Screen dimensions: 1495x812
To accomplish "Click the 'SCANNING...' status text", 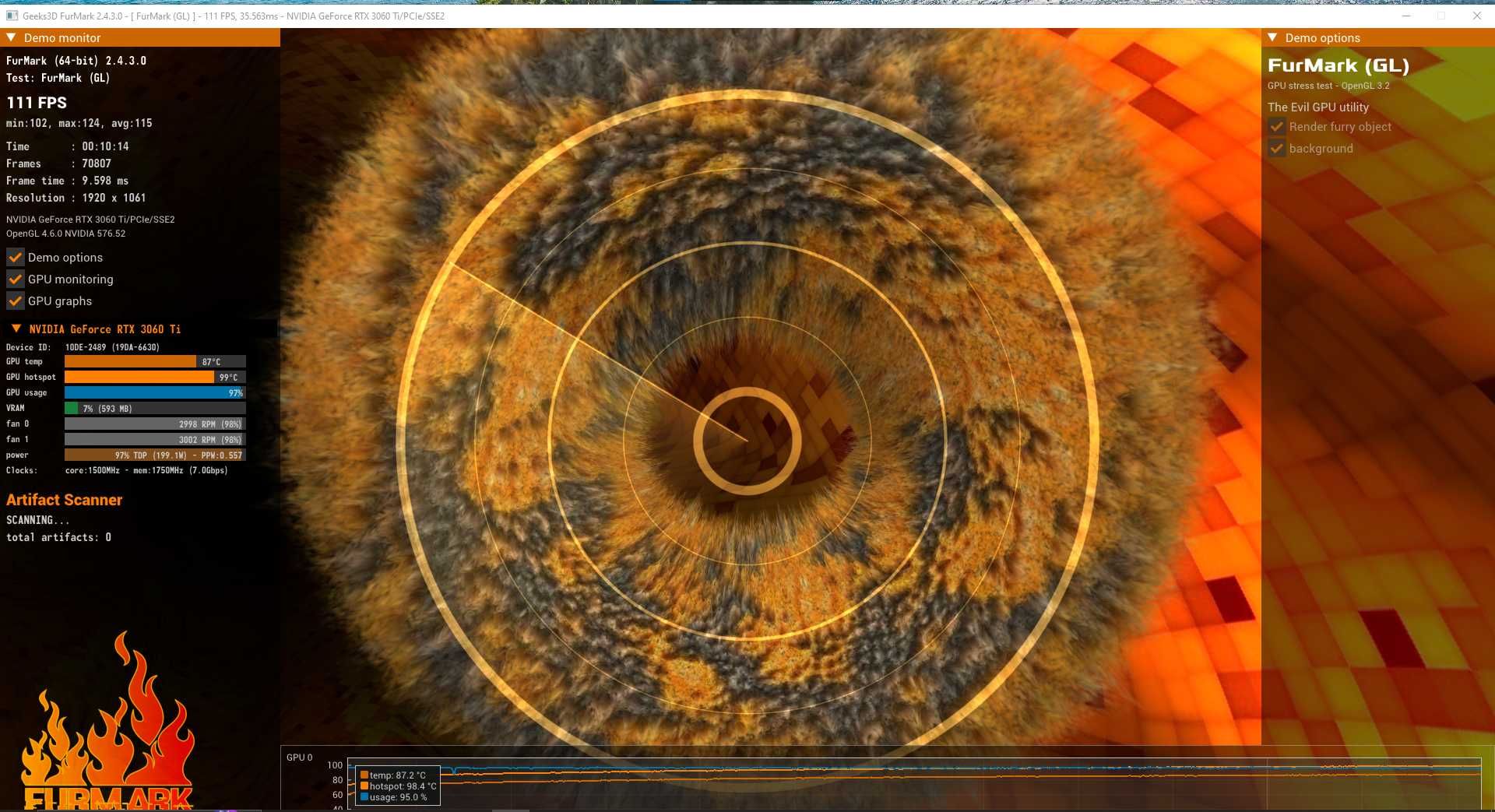I will pos(37,520).
